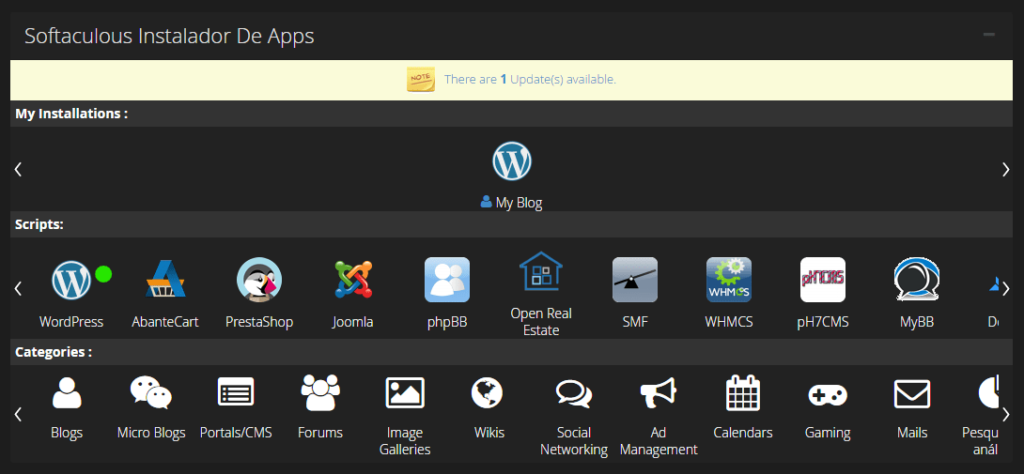Open the updates available notice link
This screenshot has height=474, width=1024.
530,80
